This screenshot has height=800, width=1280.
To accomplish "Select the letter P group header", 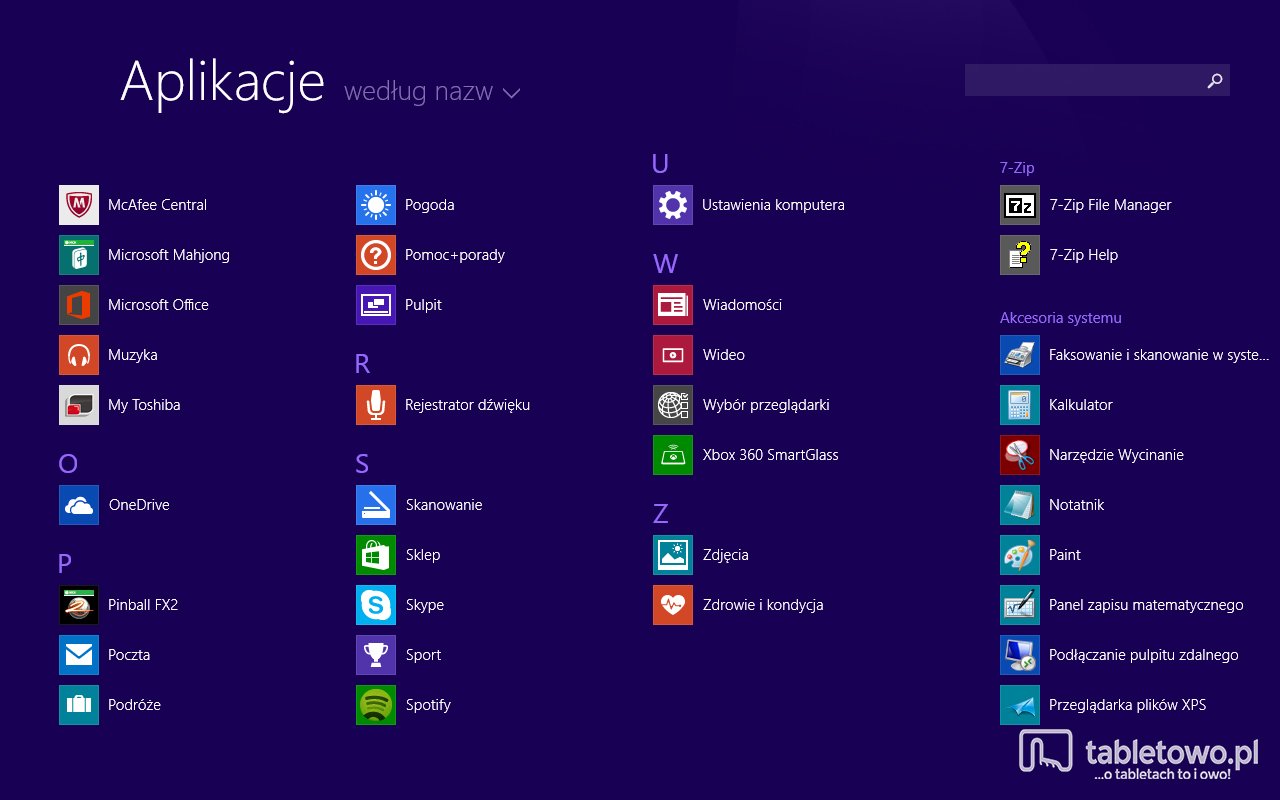I will point(65,563).
